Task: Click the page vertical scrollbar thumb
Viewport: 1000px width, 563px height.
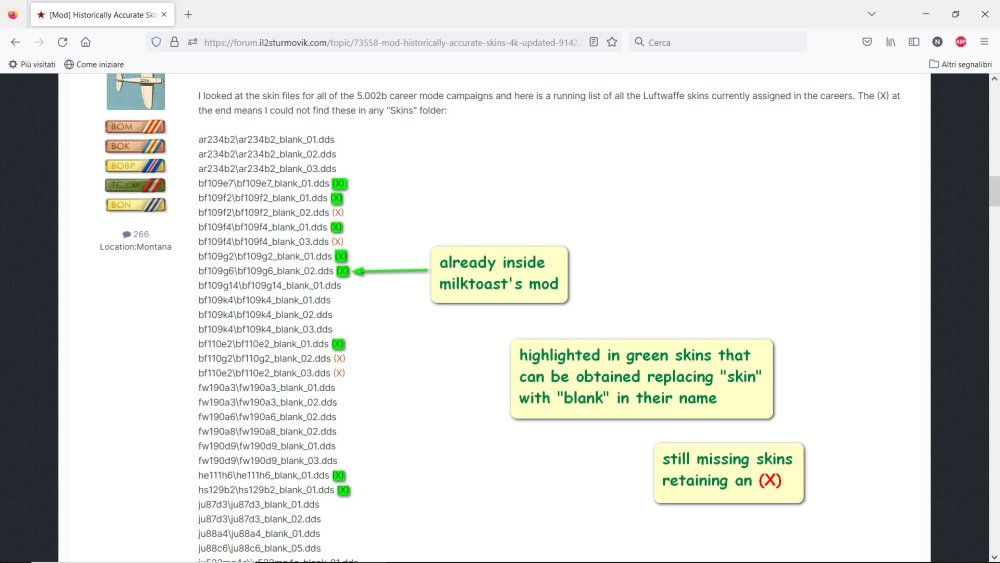Action: [x=994, y=190]
